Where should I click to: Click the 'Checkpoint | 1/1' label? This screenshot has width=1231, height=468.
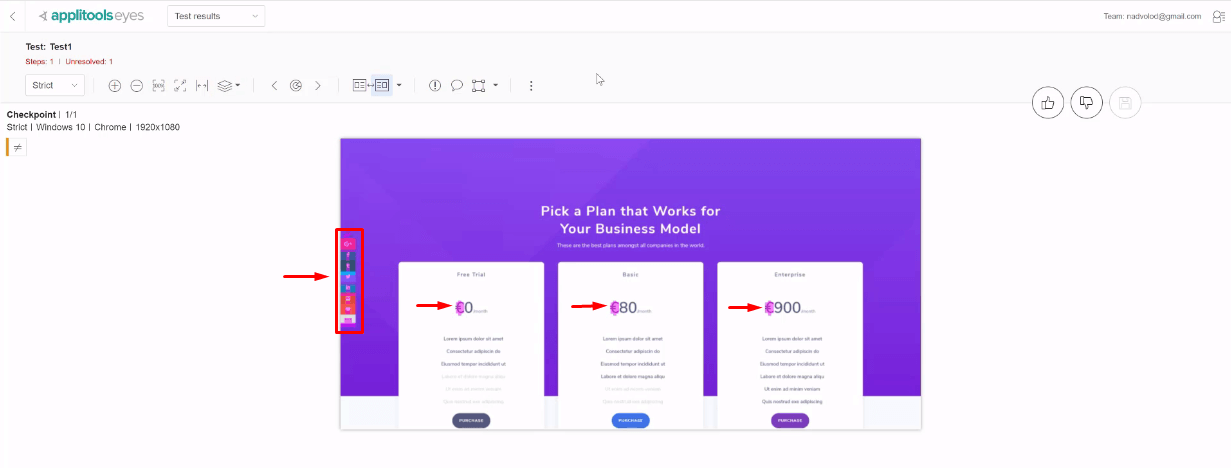coord(41,115)
